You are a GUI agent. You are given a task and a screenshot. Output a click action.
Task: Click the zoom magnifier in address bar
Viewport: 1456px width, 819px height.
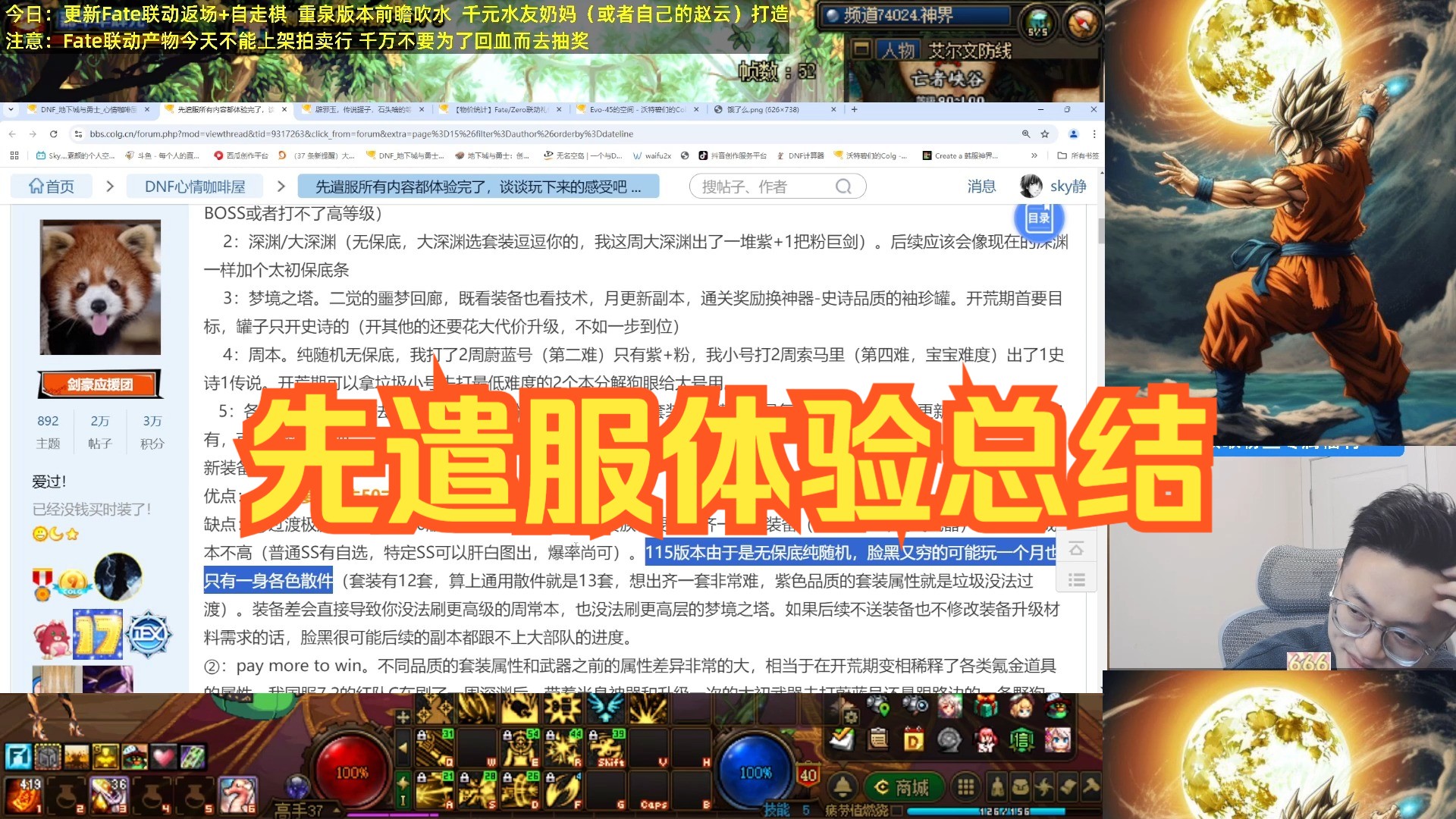coord(1026,134)
